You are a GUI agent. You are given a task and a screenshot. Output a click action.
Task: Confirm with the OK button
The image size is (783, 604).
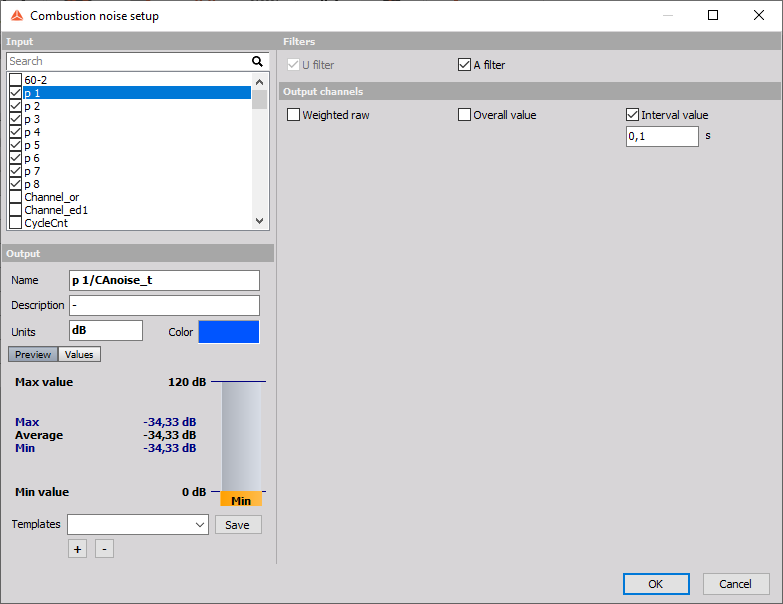tap(656, 584)
